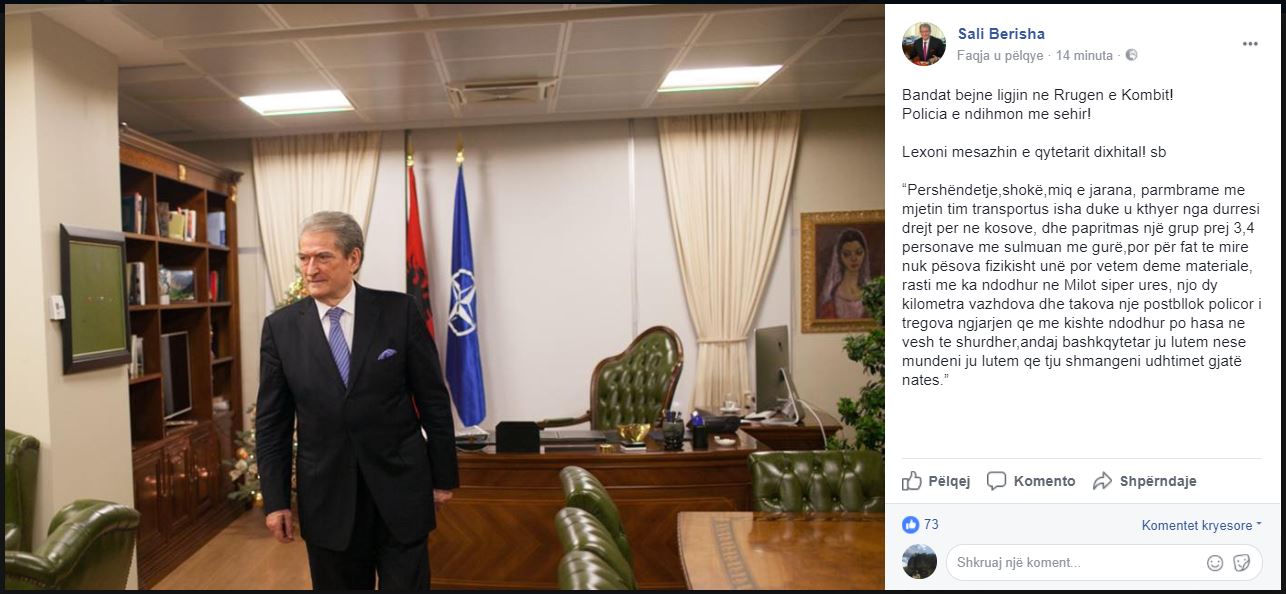Open the emoji picker in comment box
This screenshot has width=1286, height=594.
click(x=1215, y=562)
